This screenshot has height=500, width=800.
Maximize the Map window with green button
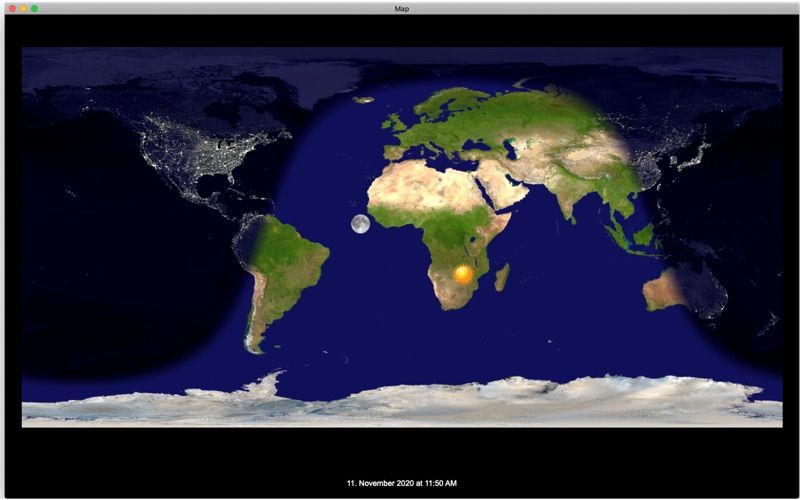coord(34,9)
